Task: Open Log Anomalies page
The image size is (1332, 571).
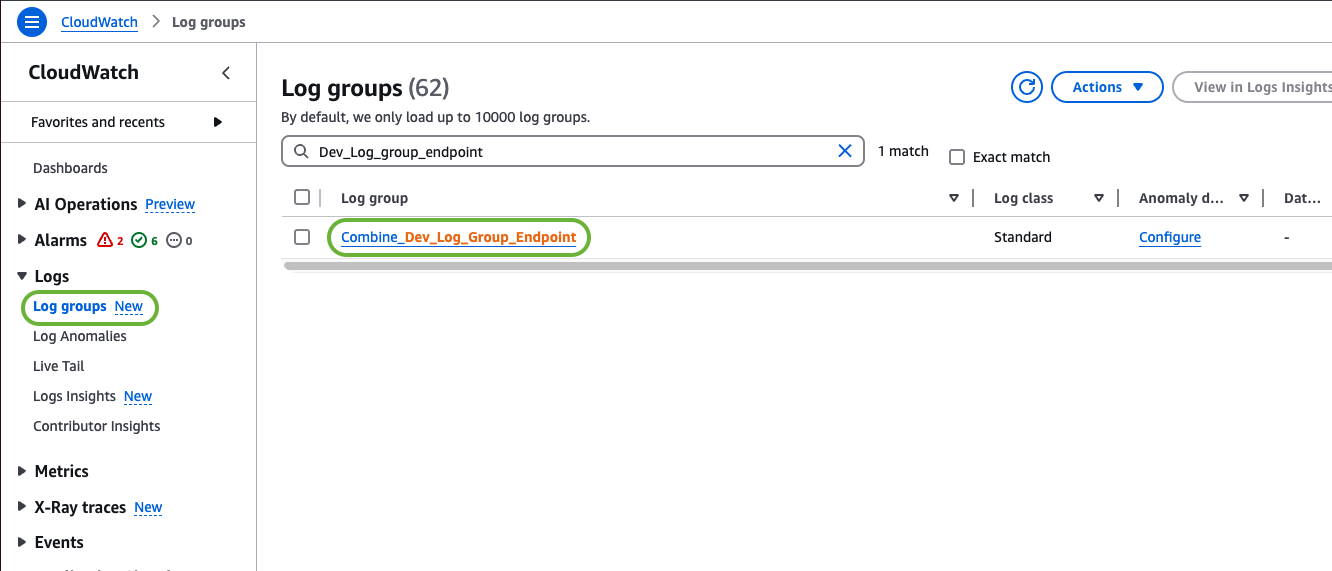Action: point(80,336)
